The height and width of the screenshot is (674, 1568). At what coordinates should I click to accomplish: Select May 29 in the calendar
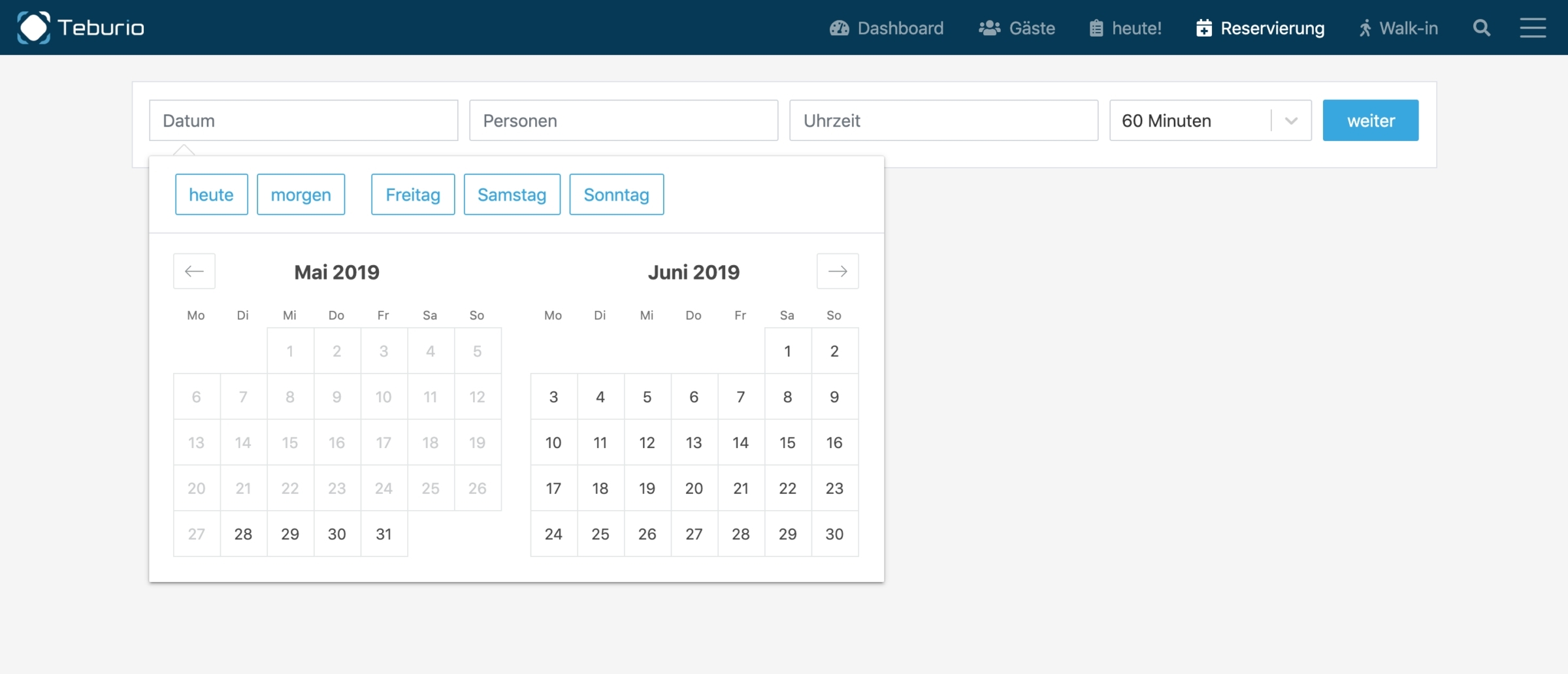click(290, 534)
